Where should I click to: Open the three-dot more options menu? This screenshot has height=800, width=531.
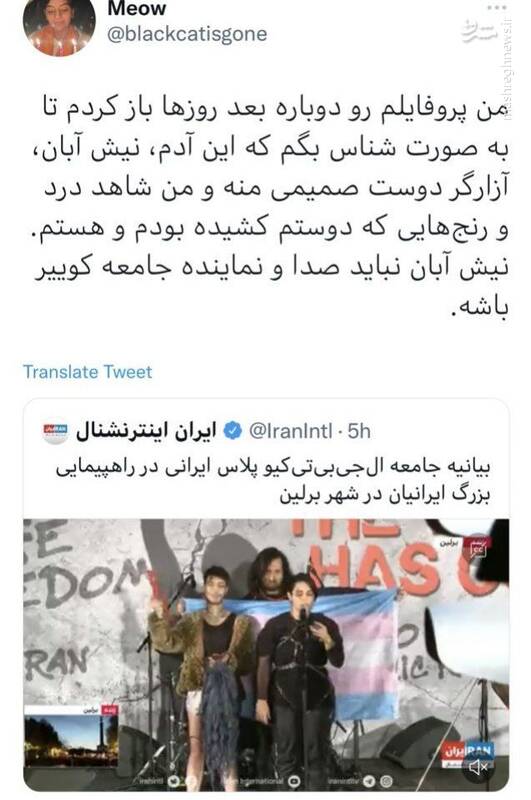(x=496, y=7)
